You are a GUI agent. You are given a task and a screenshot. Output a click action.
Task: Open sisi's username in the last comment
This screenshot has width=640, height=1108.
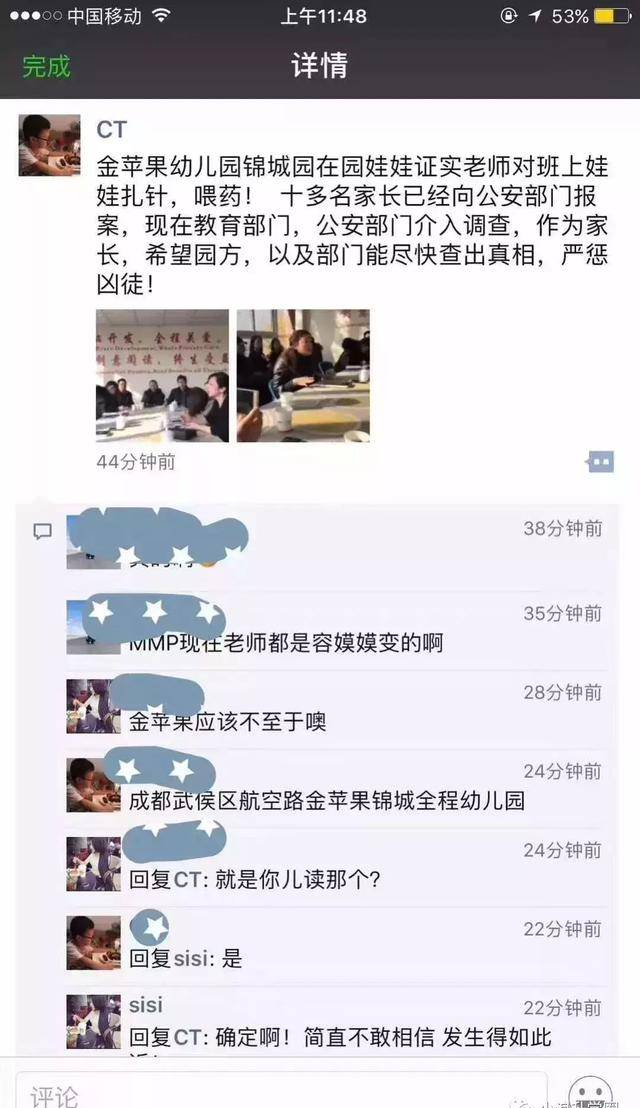click(x=146, y=1005)
